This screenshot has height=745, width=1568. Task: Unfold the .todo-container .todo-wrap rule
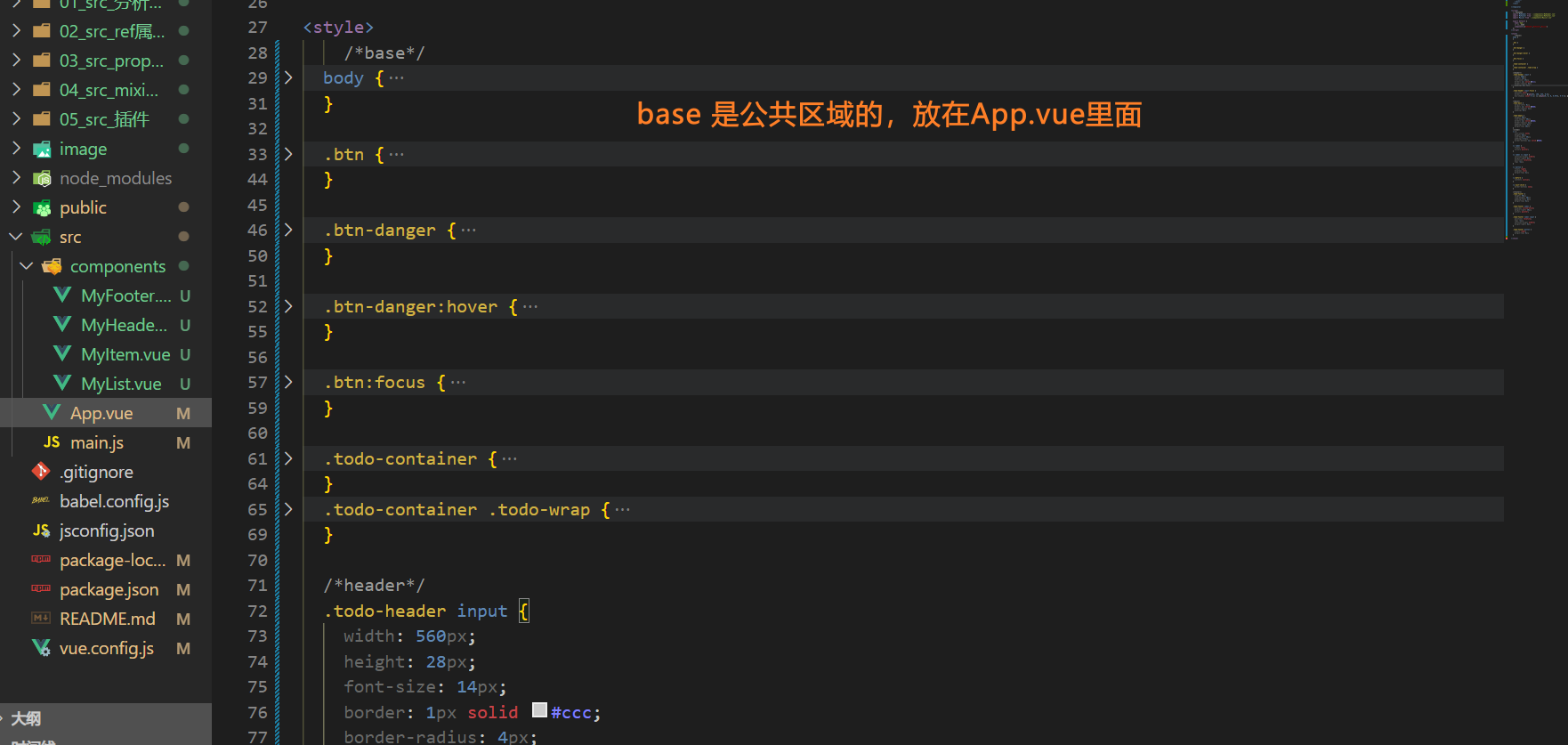pyautogui.click(x=288, y=509)
